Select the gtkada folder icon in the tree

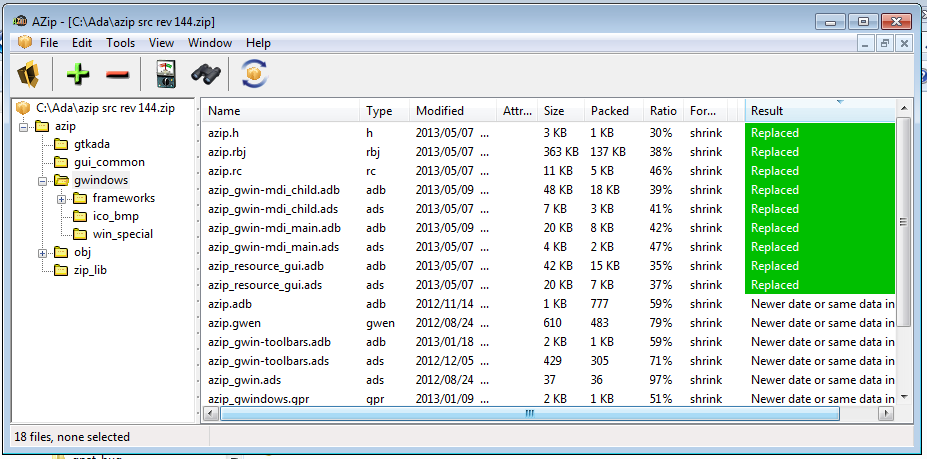click(x=61, y=144)
